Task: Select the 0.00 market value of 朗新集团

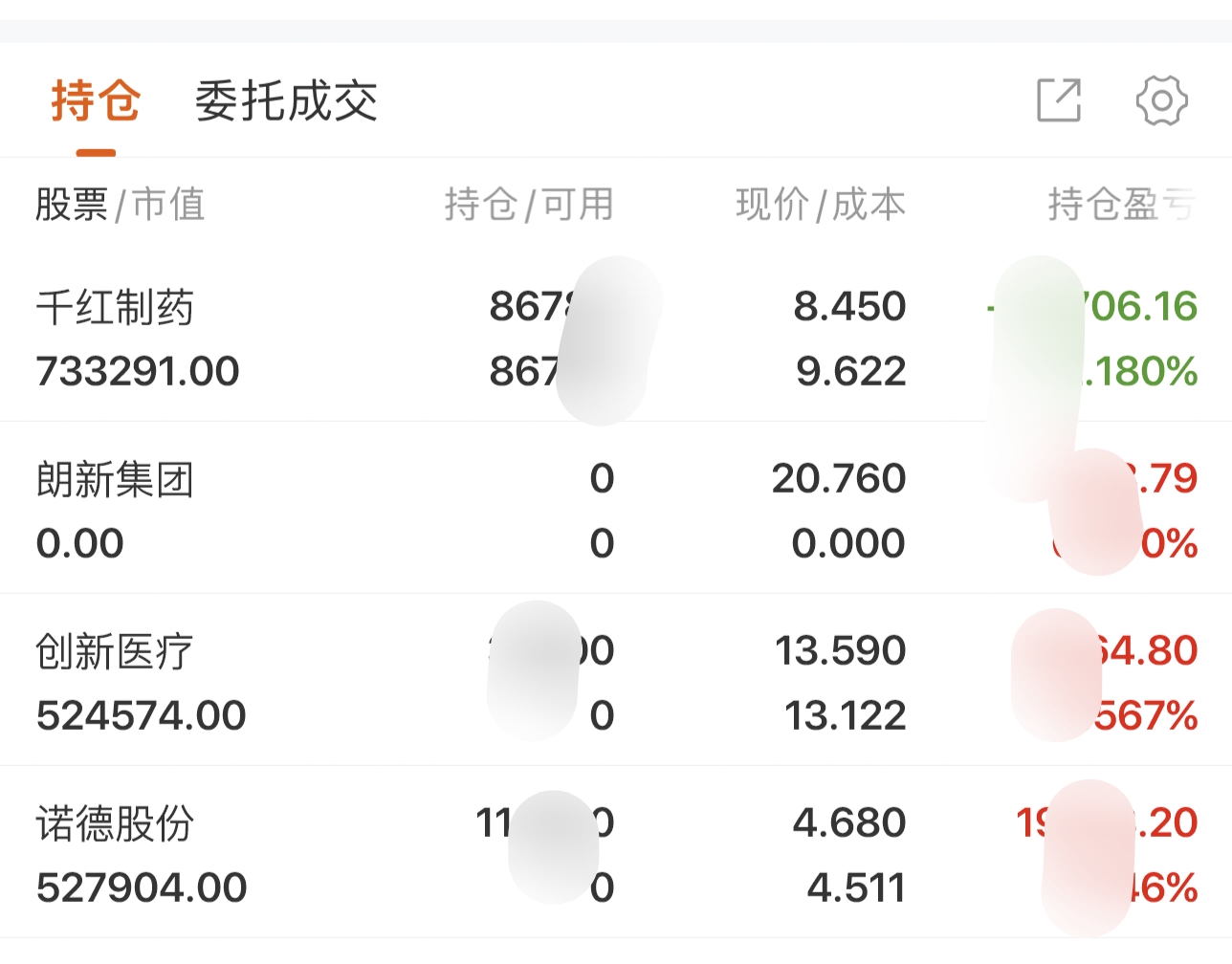Action: pos(80,543)
